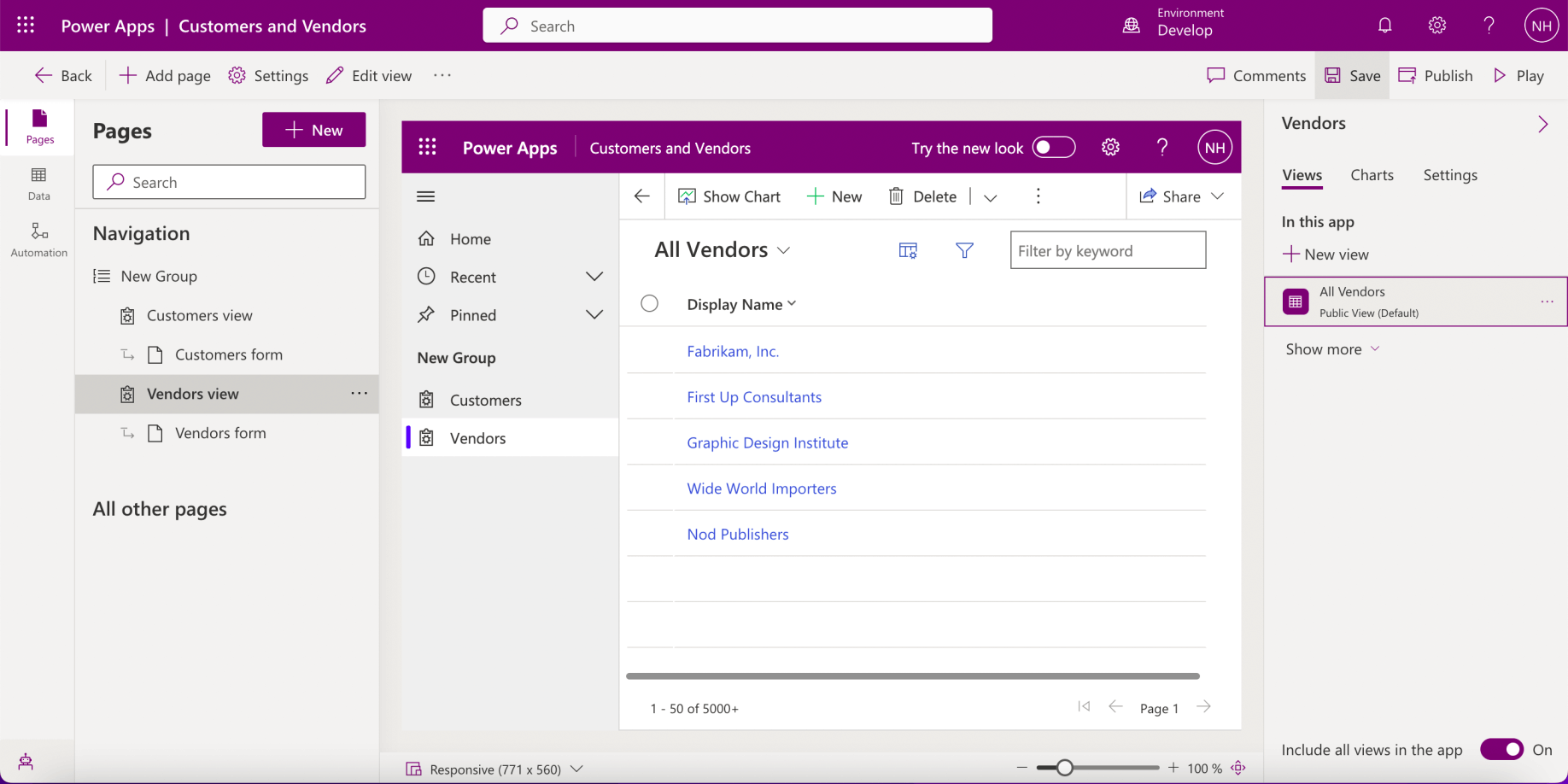
Task: Open the Automation panel icon
Action: tap(38, 239)
